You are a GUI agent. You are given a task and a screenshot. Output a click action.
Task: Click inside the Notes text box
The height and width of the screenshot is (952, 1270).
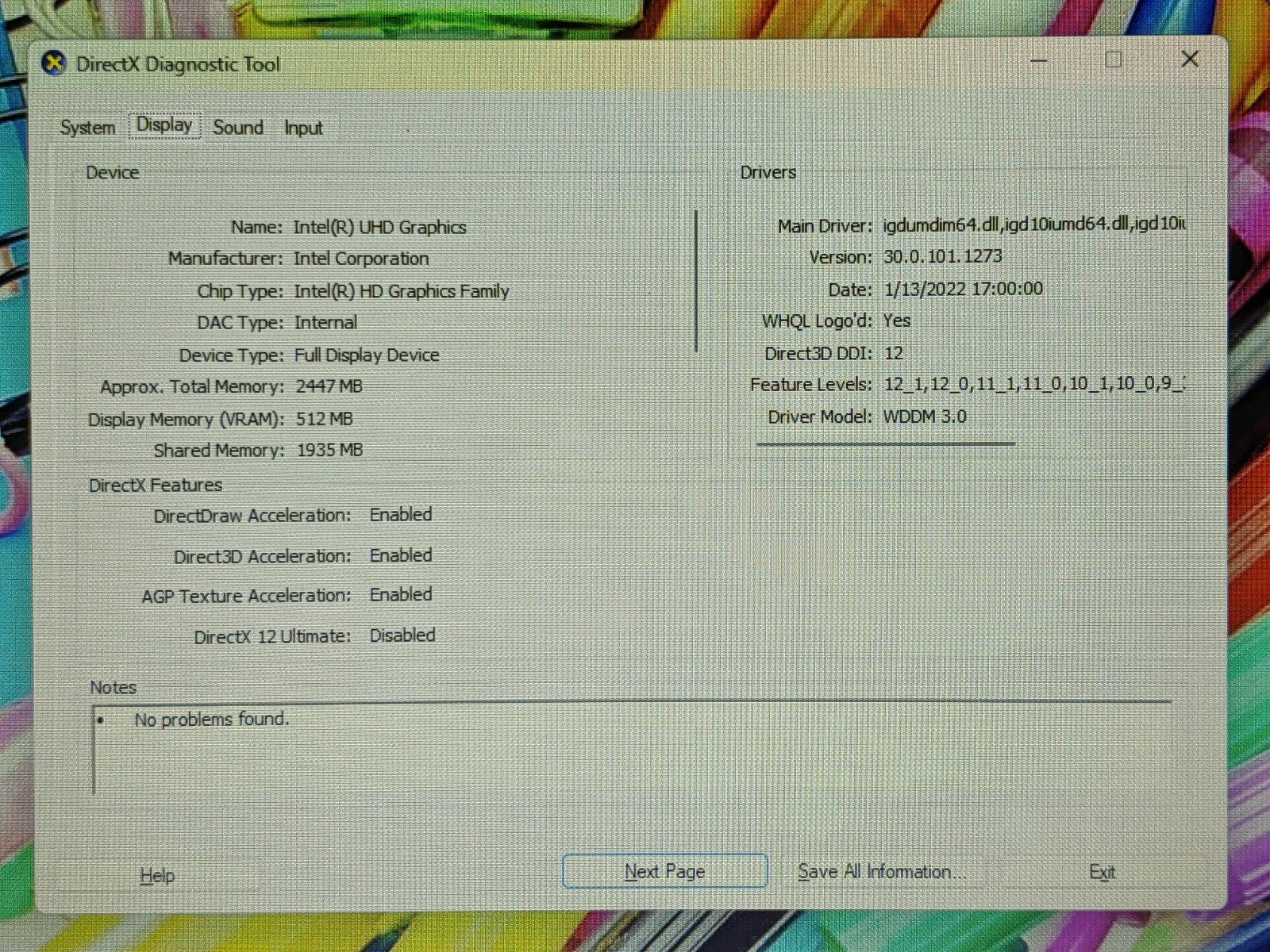[631, 750]
